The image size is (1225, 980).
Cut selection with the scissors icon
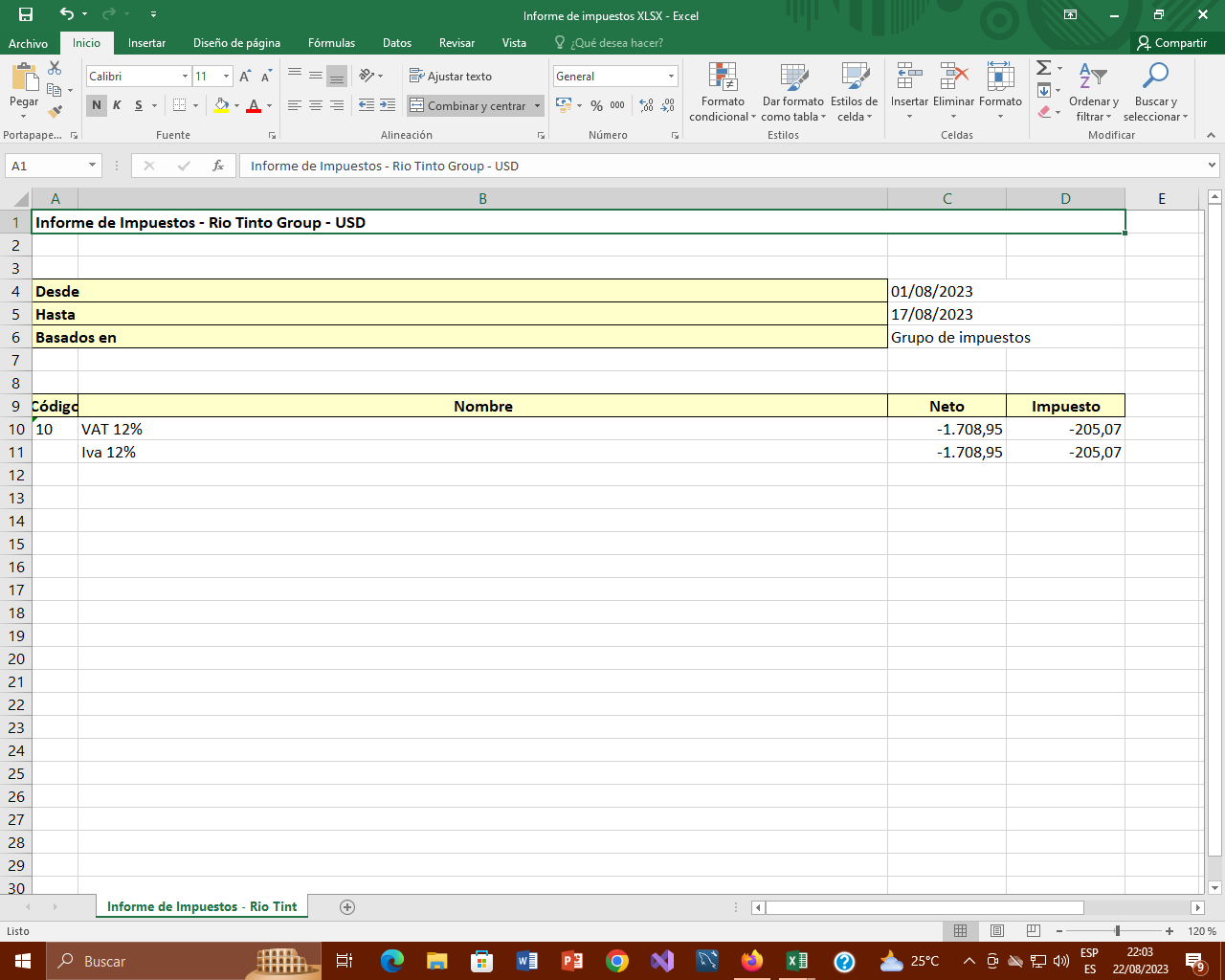click(55, 68)
